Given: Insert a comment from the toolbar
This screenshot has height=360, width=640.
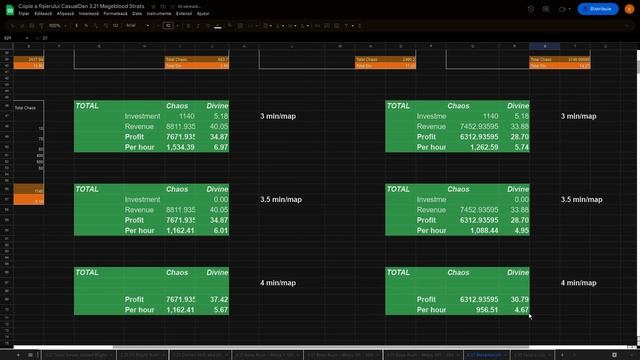Looking at the screenshot, I should coord(327,26).
